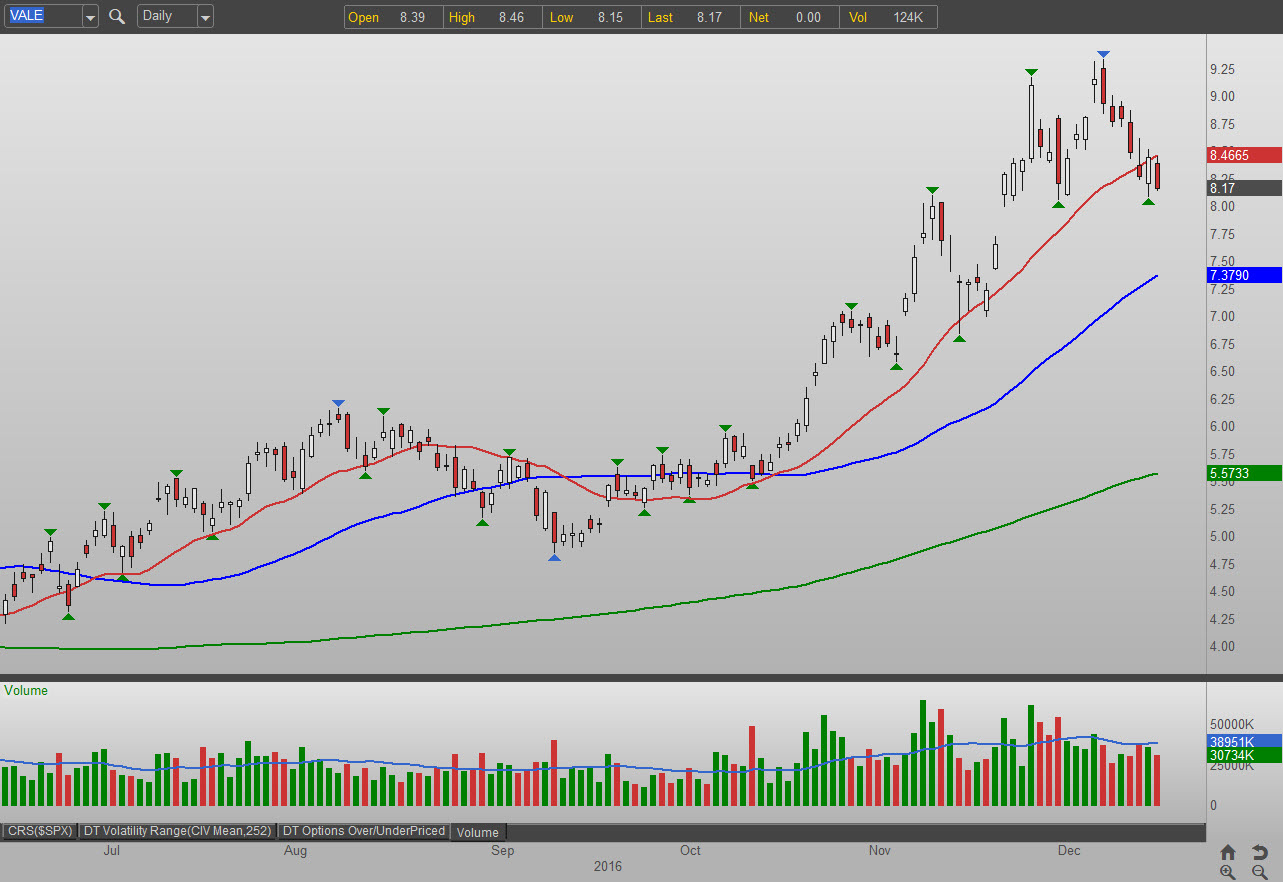
Task: Click the 4.00 price axis label
Action: [1222, 647]
